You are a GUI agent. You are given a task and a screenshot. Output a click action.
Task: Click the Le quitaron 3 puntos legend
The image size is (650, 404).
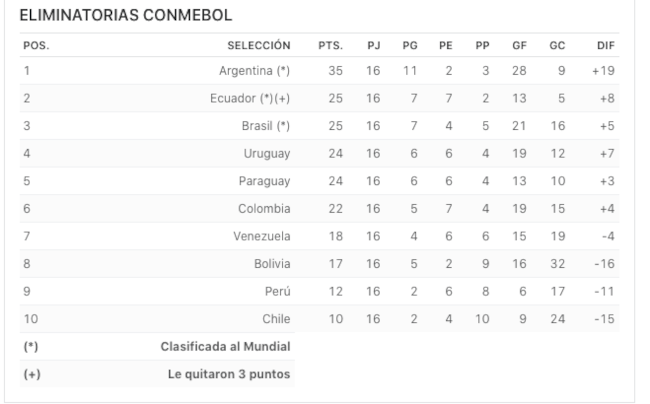click(x=229, y=374)
